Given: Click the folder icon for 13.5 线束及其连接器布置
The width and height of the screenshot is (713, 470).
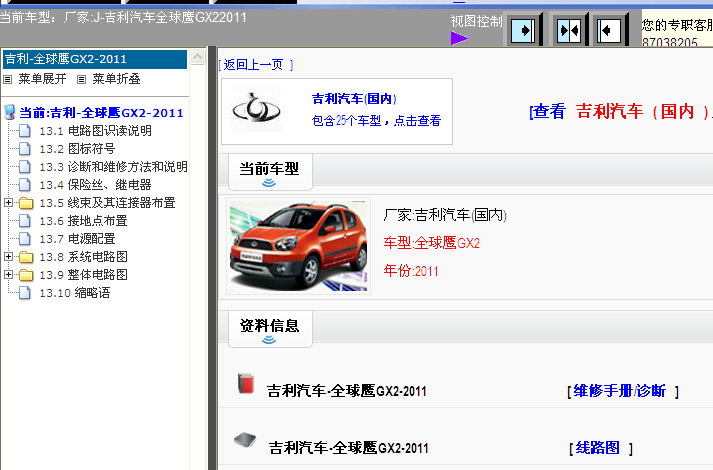Looking at the screenshot, I should click(26, 203).
